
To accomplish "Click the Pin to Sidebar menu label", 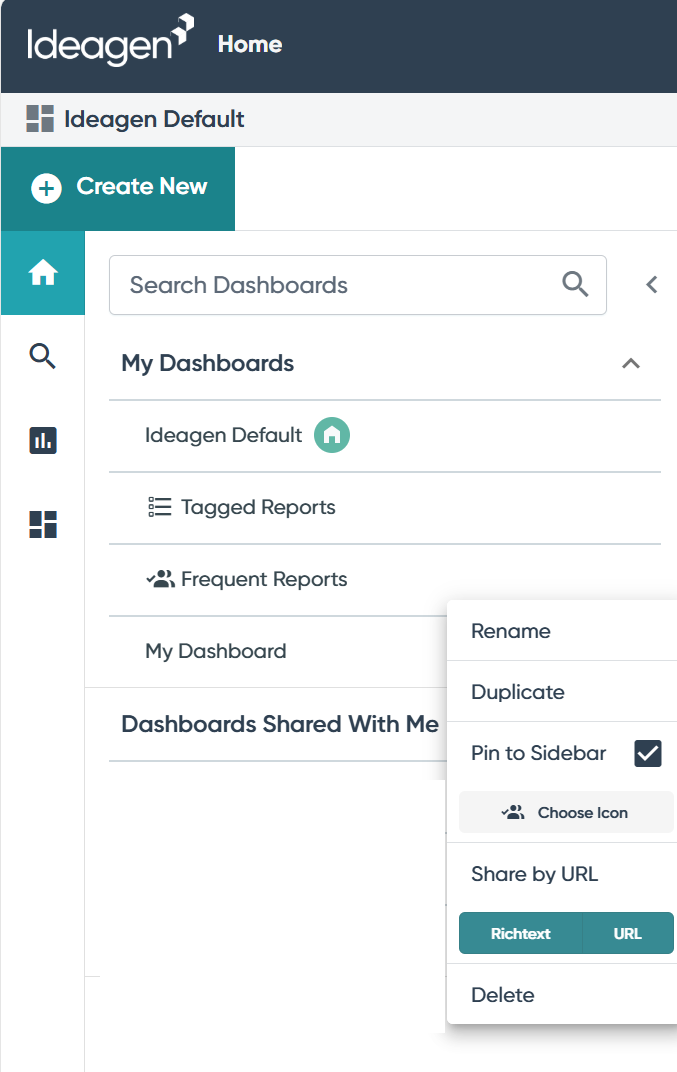I will (x=539, y=753).
